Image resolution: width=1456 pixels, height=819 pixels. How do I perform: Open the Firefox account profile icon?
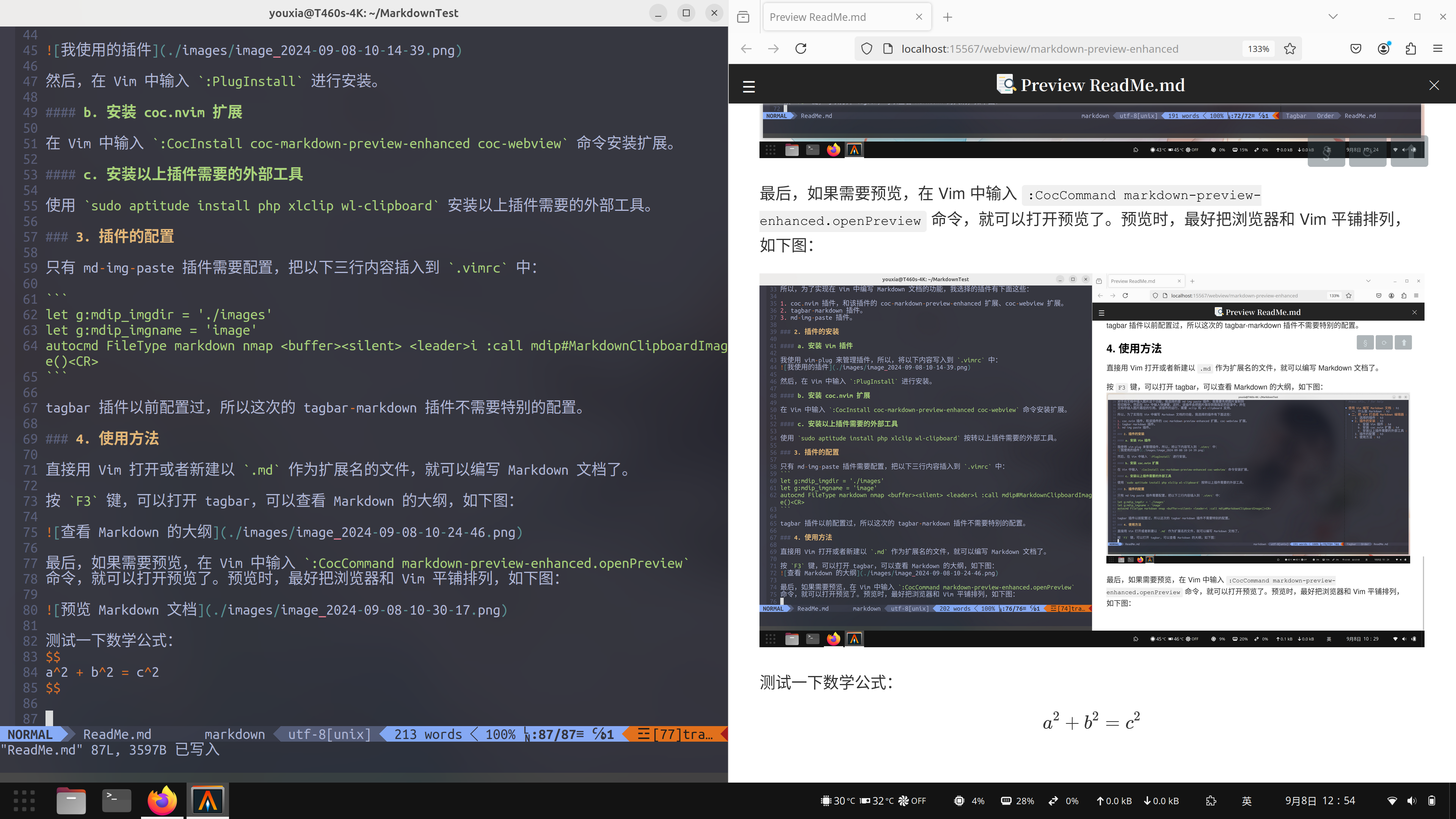coord(1383,49)
